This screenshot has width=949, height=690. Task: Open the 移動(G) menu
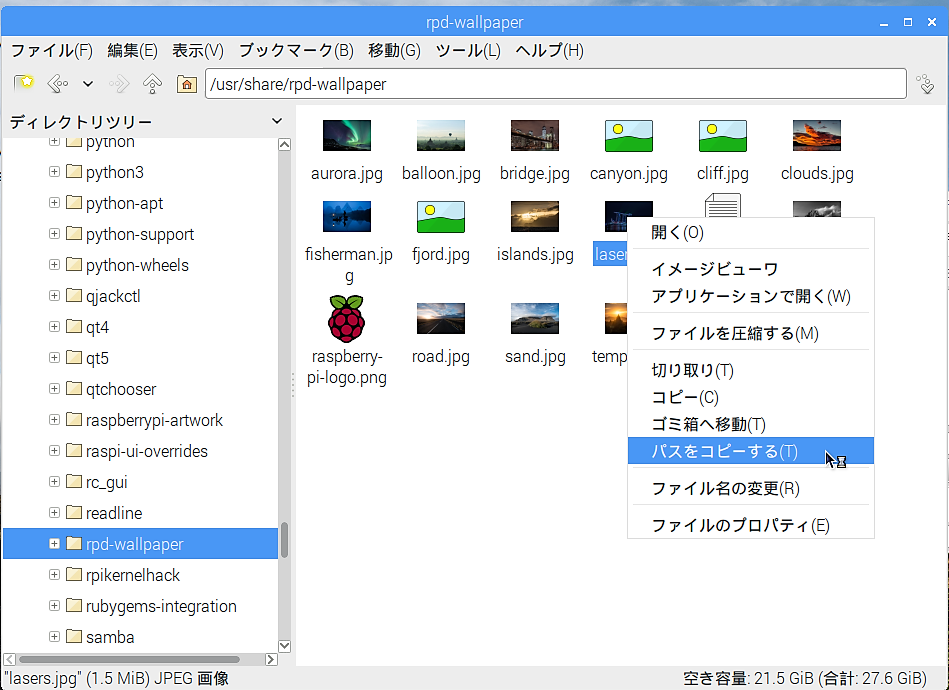click(x=395, y=50)
